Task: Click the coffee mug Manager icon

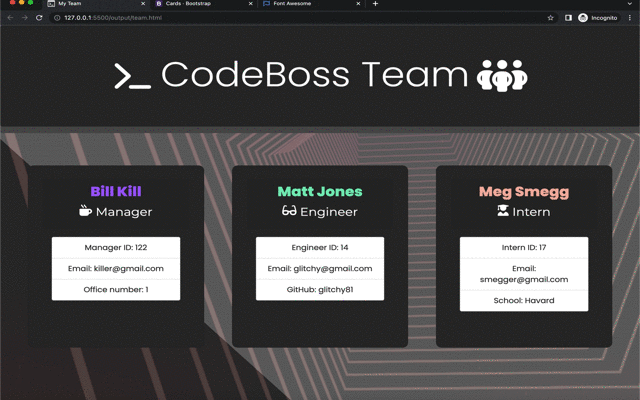Action: tap(85, 211)
